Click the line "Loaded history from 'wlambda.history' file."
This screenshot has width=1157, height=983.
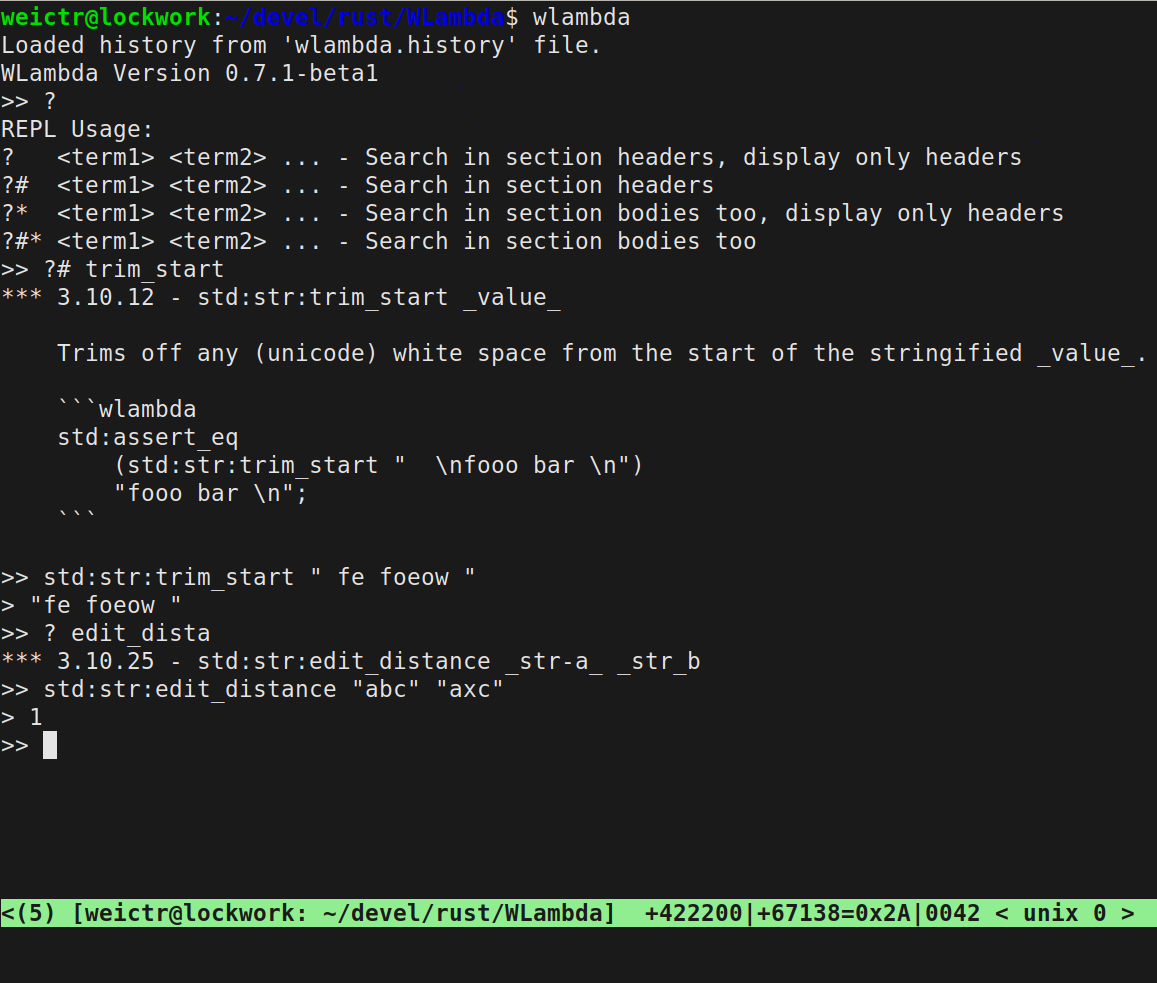[x=301, y=45]
